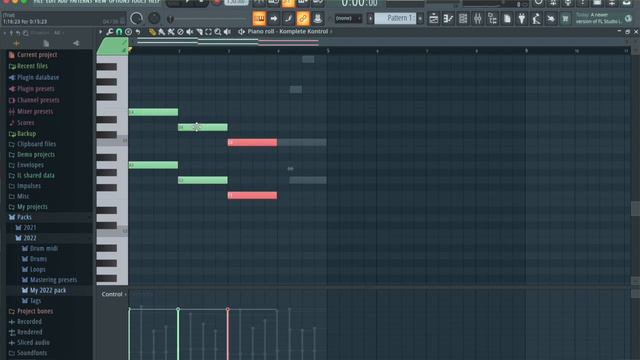Select the Paint brush tool in piano roll
Screen dimensions: 640x360
point(162,32)
